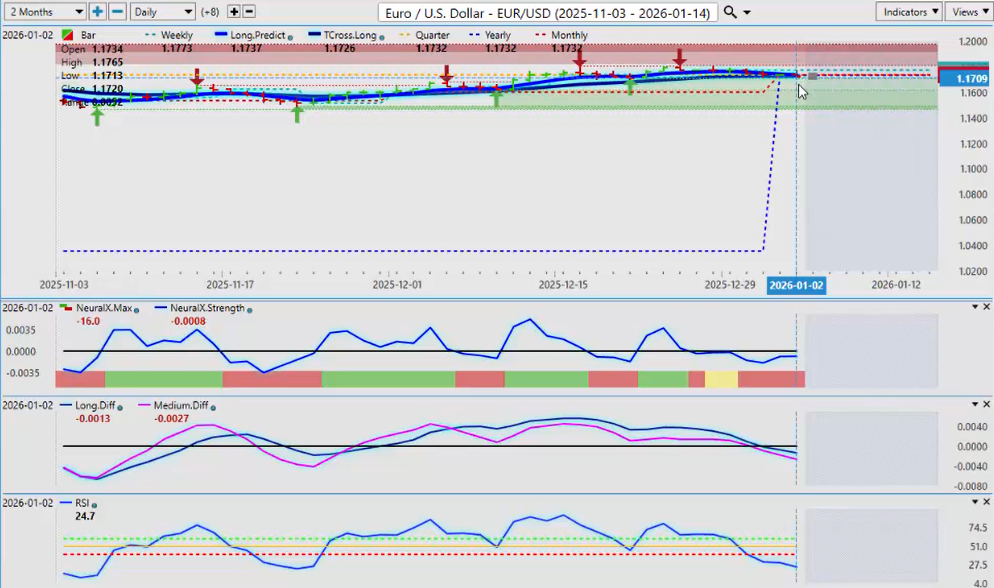
Task: Click the NeuralX.Strength legend label
Action: (x=207, y=308)
